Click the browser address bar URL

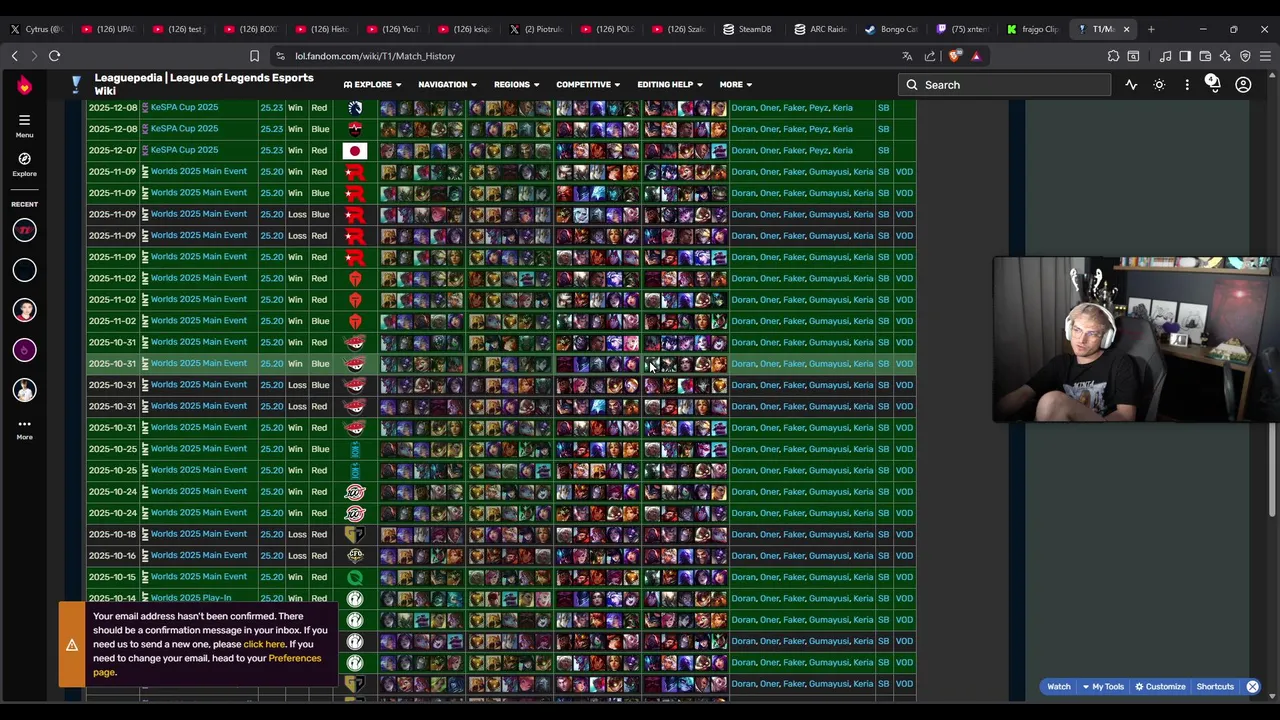point(375,56)
